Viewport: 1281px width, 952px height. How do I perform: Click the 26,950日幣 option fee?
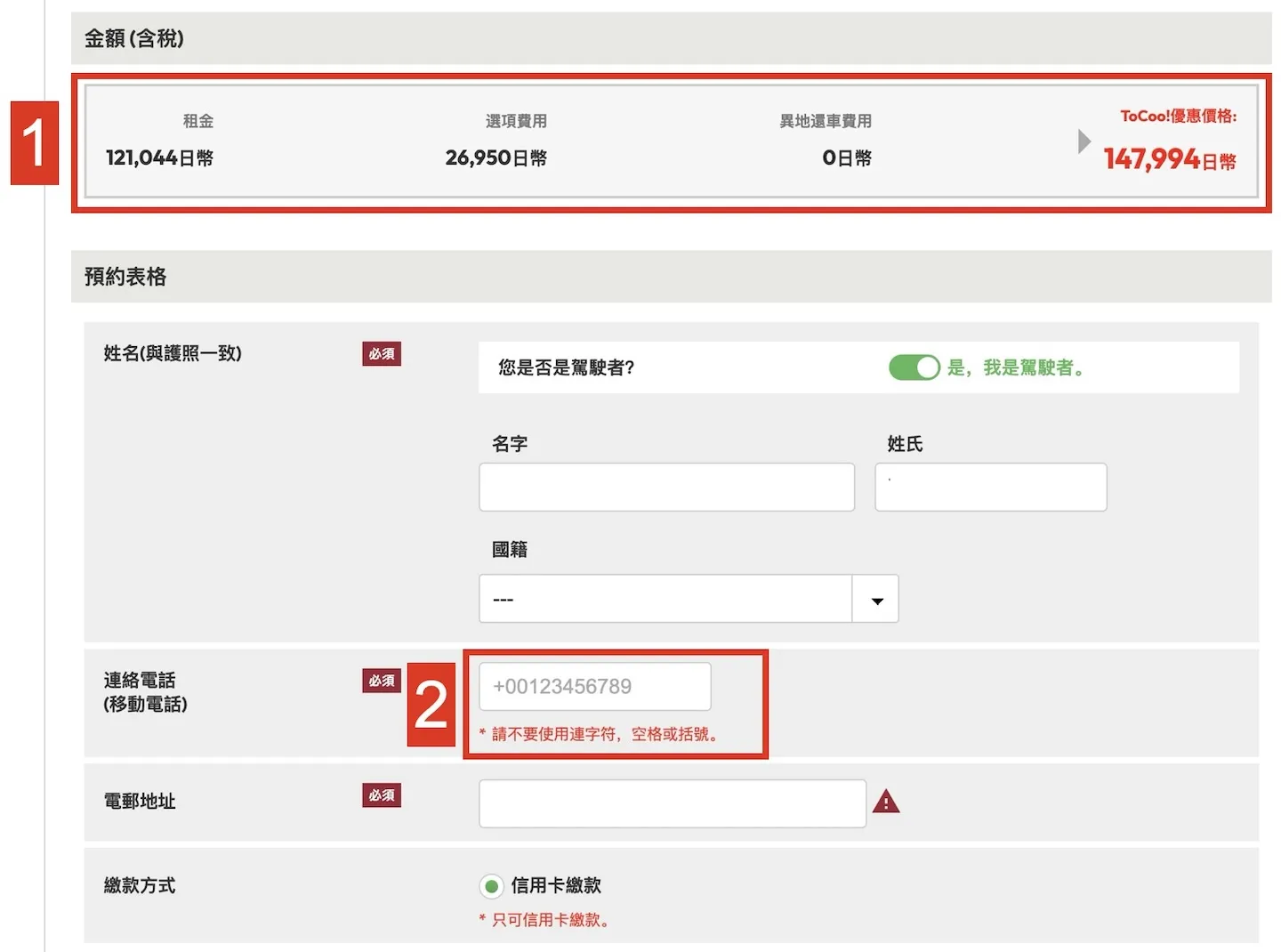click(x=495, y=158)
